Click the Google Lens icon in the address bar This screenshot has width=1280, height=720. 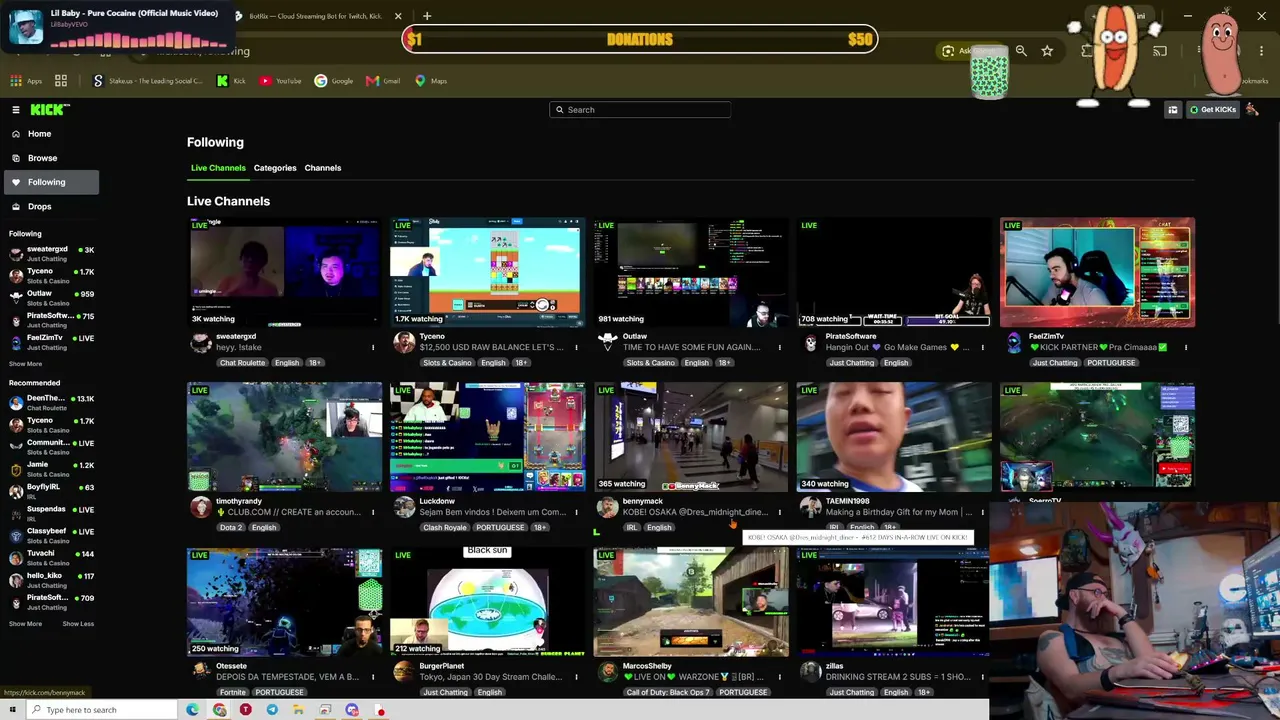pyautogui.click(x=948, y=51)
